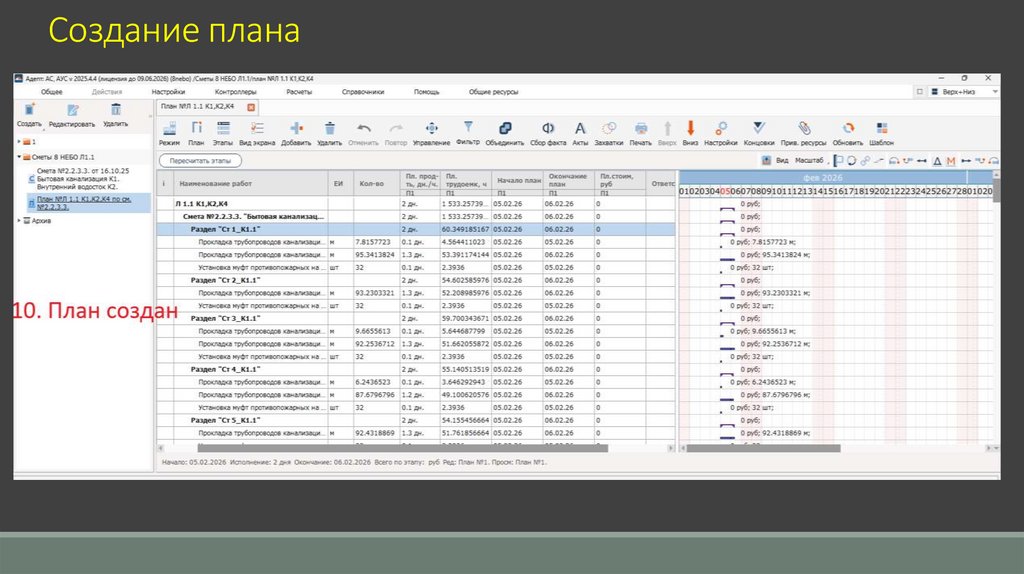1024x574 pixels.
Task: Click the labor value 60.349185167
Action: pos(465,229)
